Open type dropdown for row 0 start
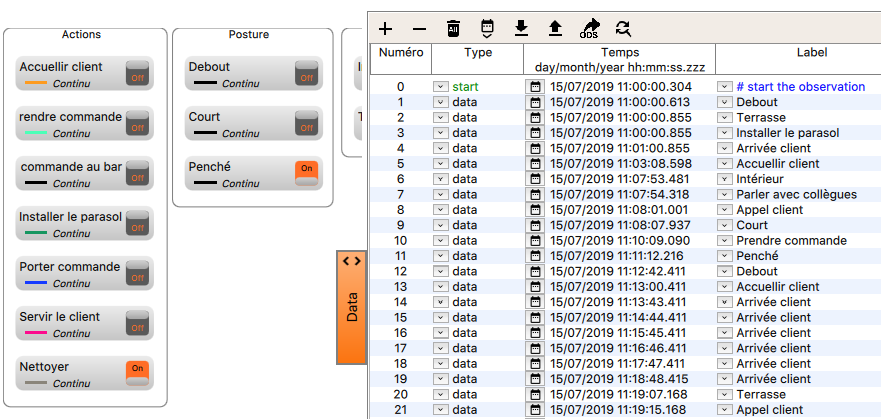 [x=440, y=87]
